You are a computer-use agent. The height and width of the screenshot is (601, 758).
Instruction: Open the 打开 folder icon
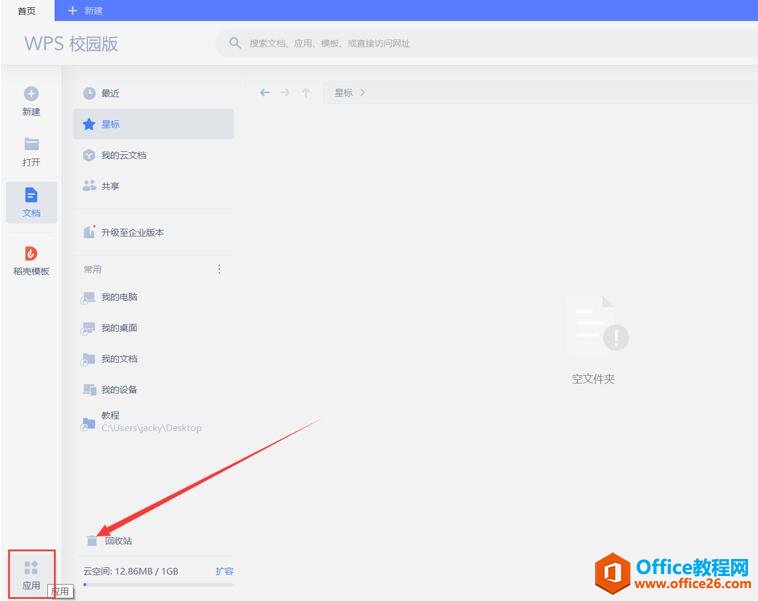coord(31,144)
